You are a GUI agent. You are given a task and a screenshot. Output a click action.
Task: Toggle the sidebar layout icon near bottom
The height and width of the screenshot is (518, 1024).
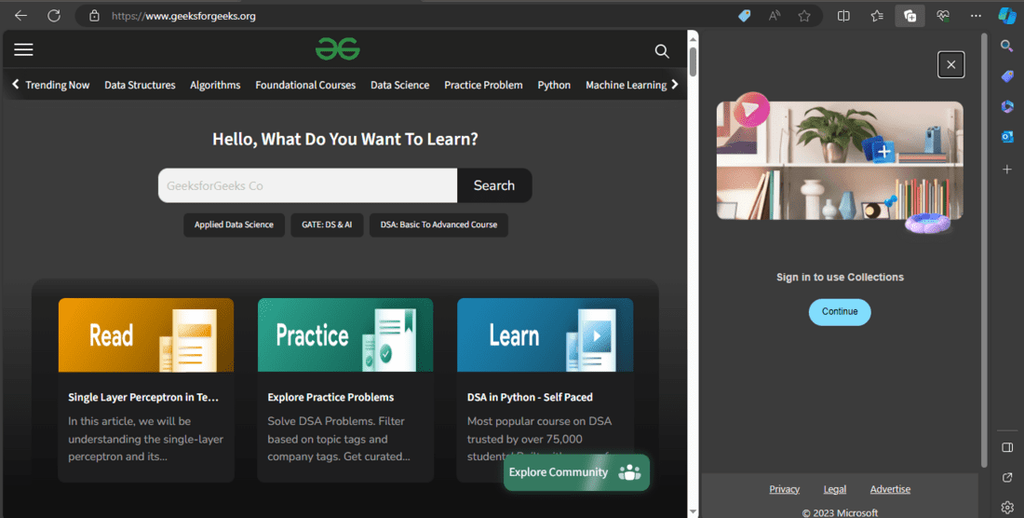(x=1007, y=447)
